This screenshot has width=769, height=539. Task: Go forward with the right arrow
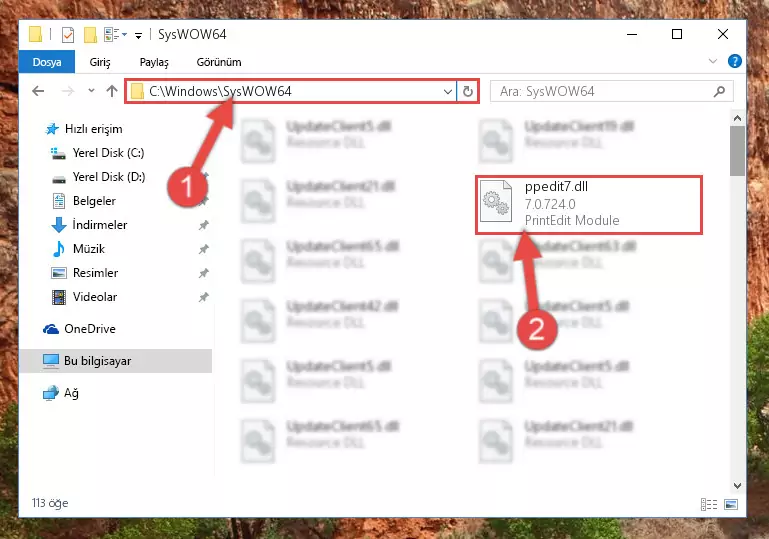68,91
